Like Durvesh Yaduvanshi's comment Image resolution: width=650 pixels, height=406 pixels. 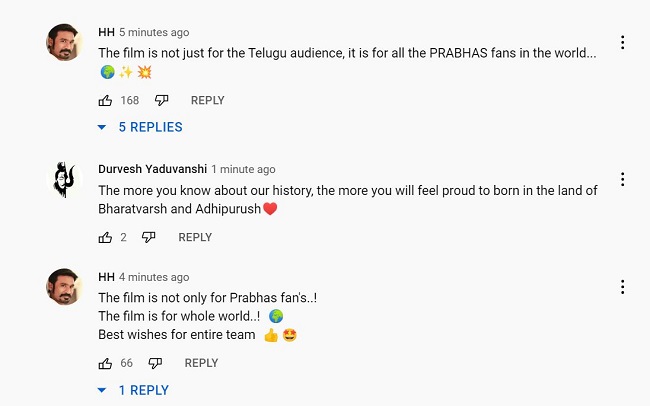[105, 237]
